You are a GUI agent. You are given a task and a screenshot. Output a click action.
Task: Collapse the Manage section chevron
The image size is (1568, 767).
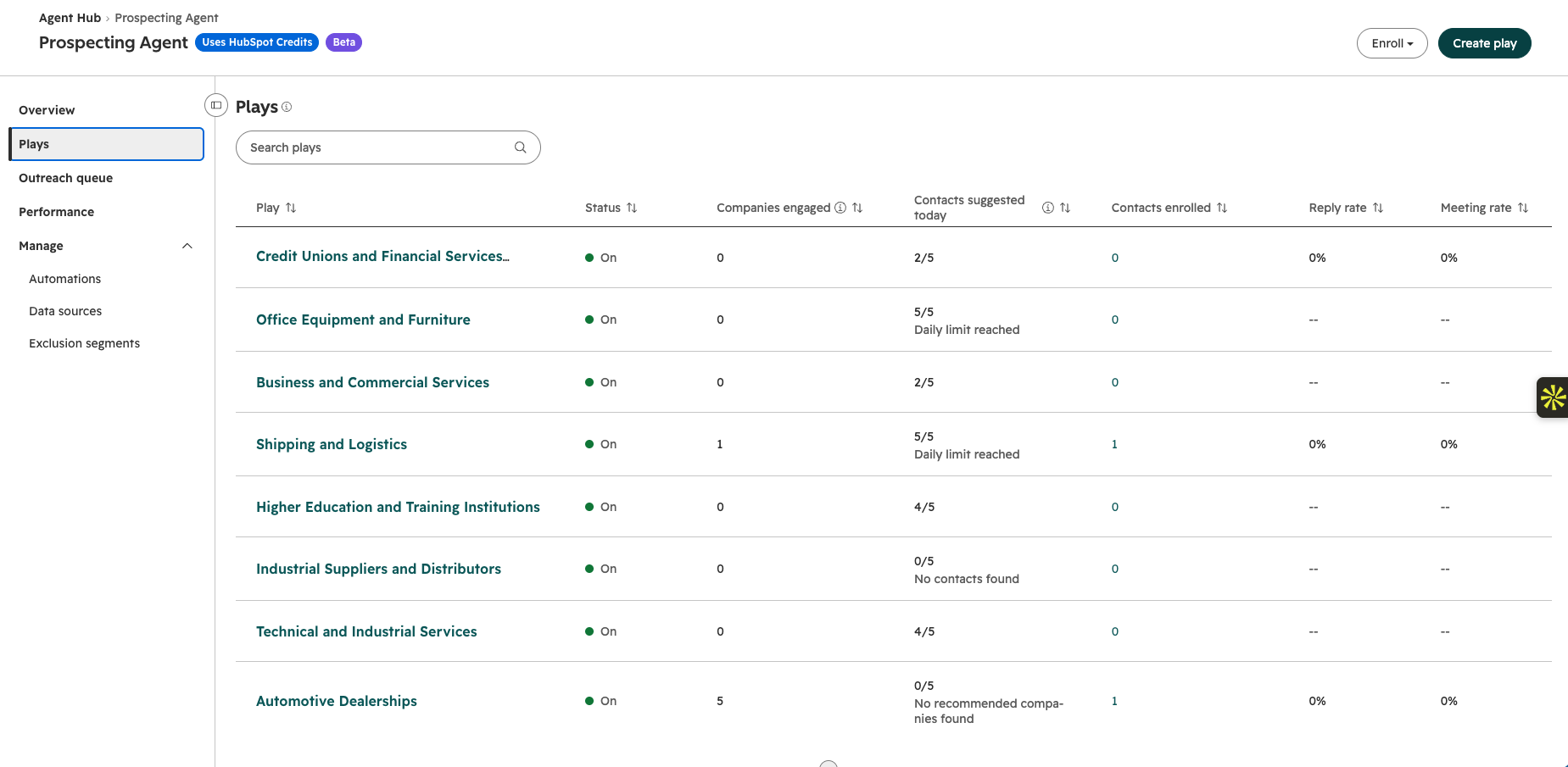pos(187,246)
